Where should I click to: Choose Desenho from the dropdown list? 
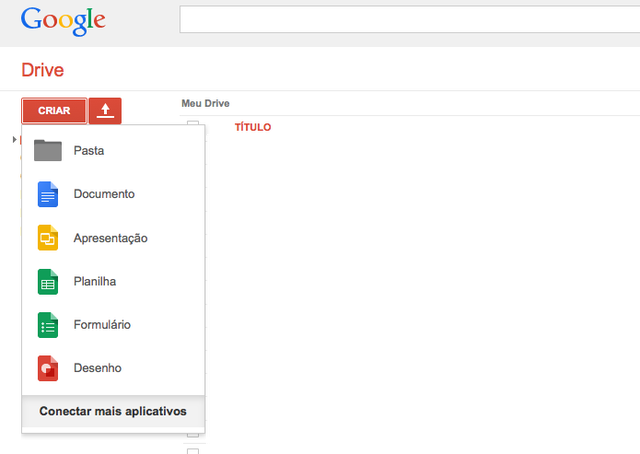pos(113,368)
